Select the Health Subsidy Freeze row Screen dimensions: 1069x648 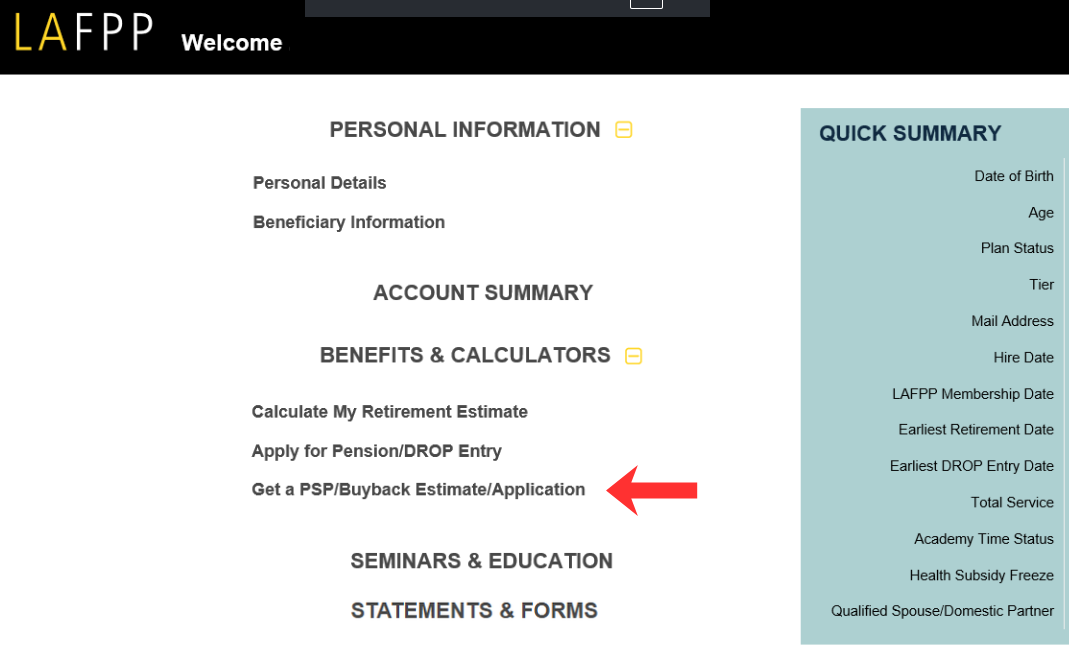click(981, 575)
